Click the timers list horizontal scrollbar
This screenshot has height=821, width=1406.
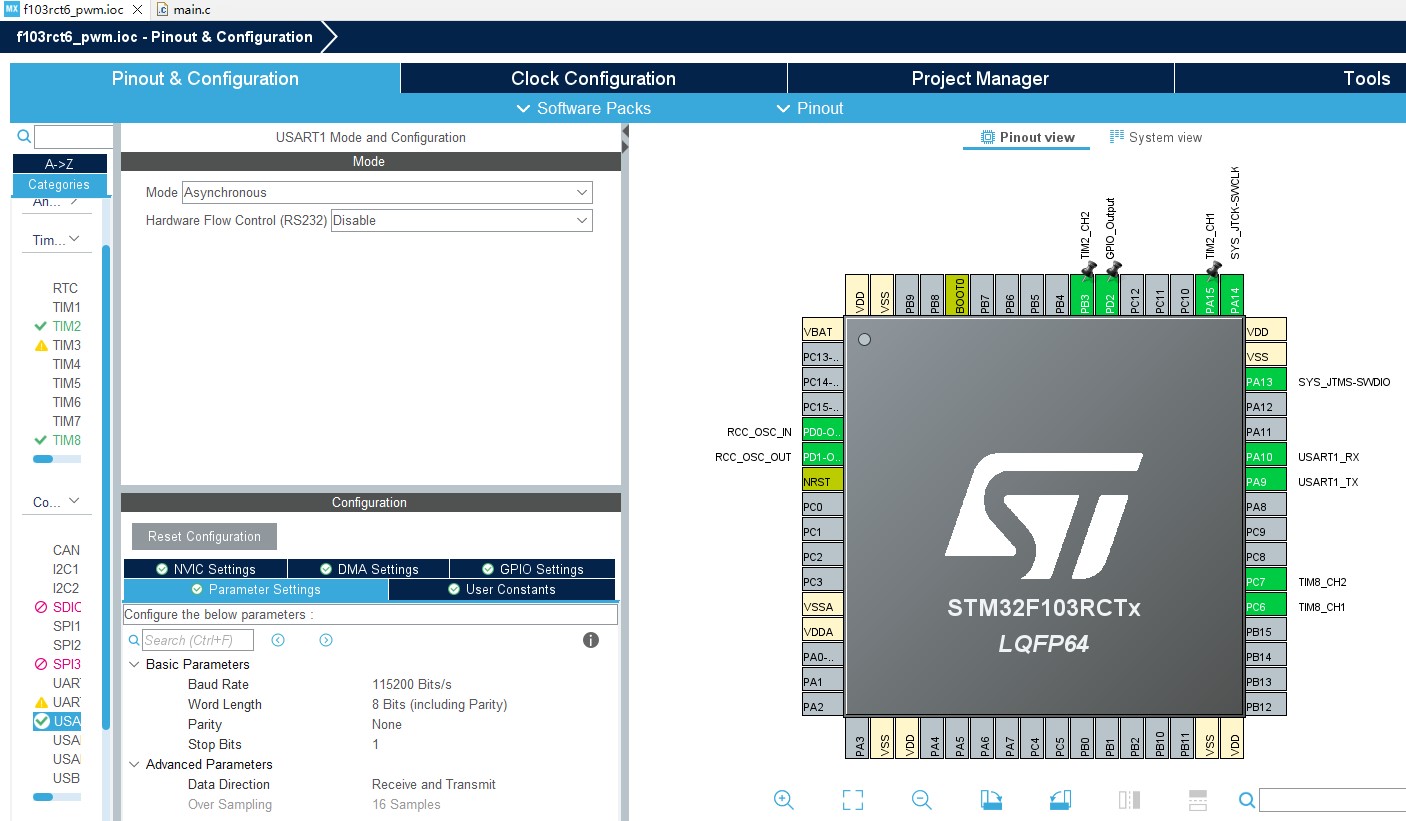pos(43,459)
